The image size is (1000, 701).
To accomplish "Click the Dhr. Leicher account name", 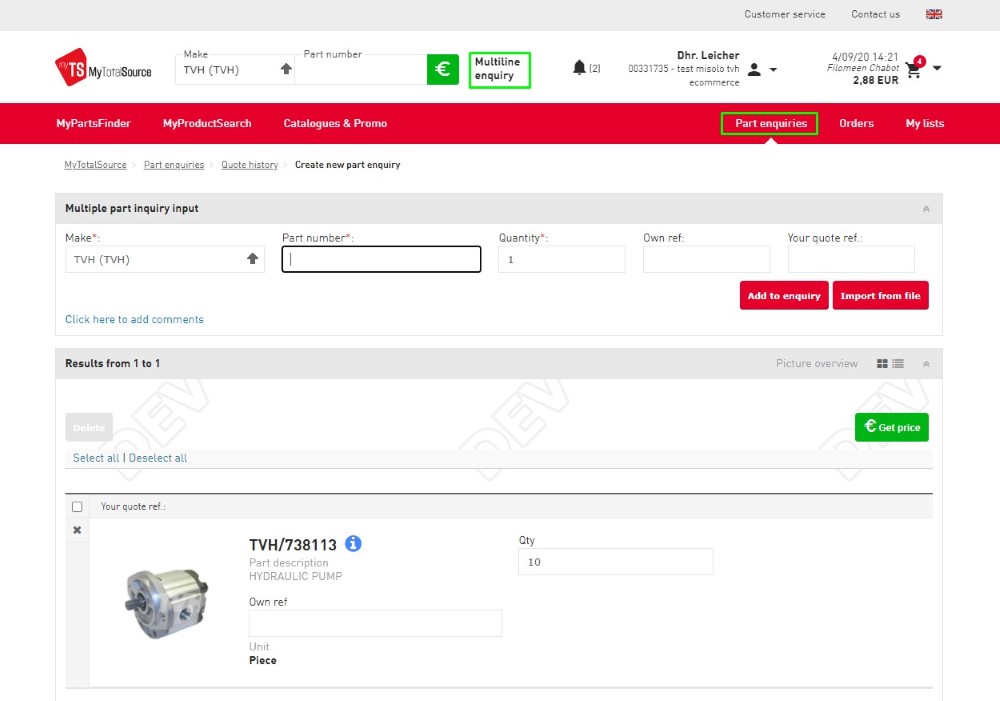I will (708, 55).
